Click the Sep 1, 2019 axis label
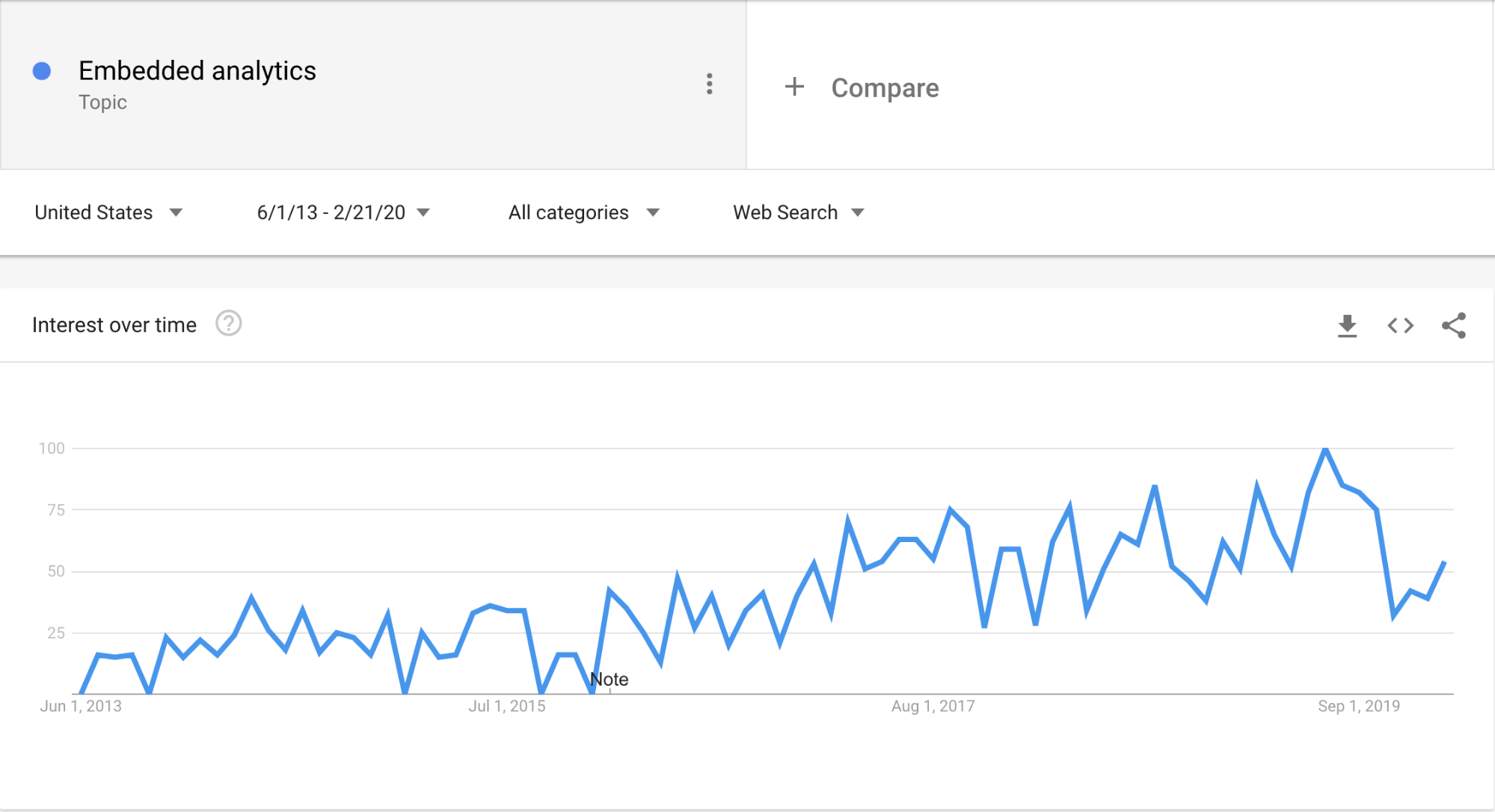1495x812 pixels. coord(1359,706)
